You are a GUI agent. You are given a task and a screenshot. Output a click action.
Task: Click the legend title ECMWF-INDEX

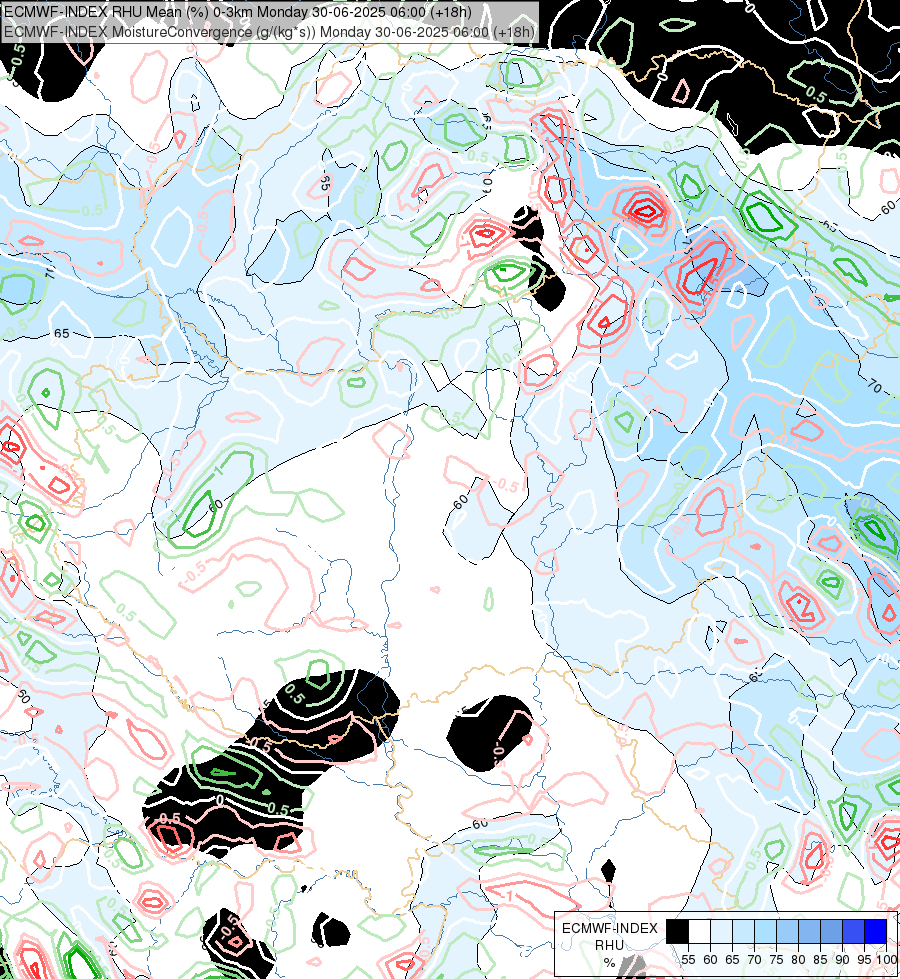pyautogui.click(x=610, y=928)
